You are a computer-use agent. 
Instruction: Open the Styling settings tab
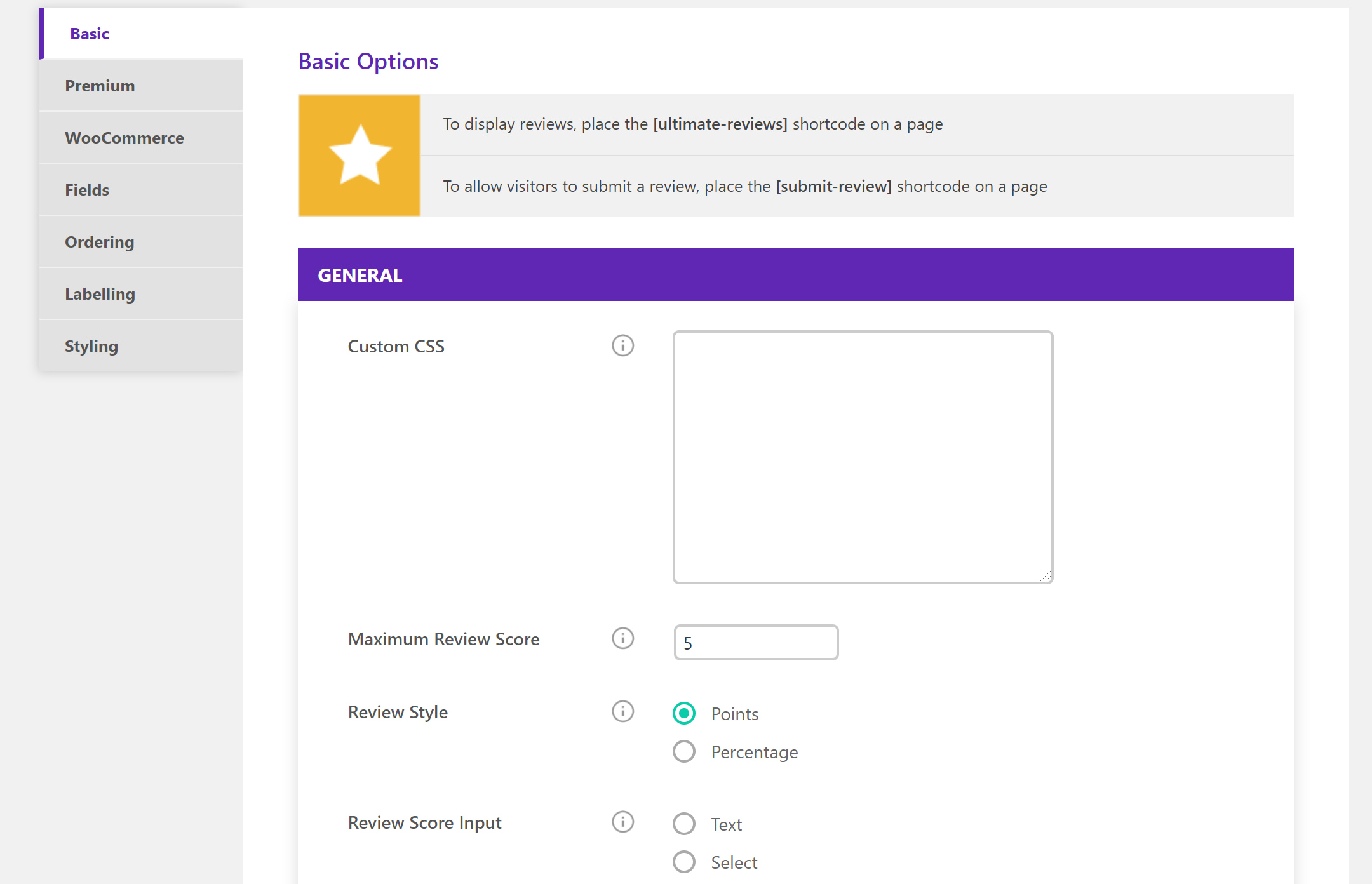[x=91, y=345]
